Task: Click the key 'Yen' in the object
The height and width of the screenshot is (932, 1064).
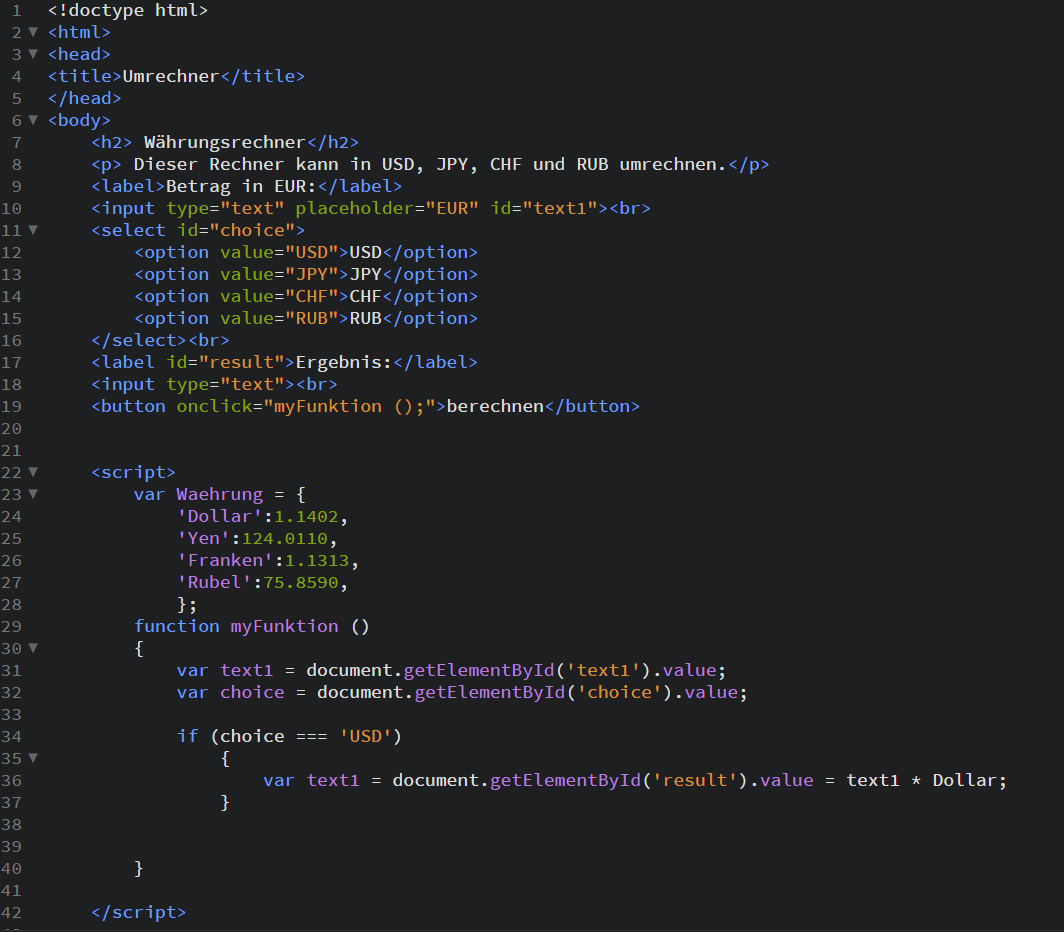Action: click(204, 538)
